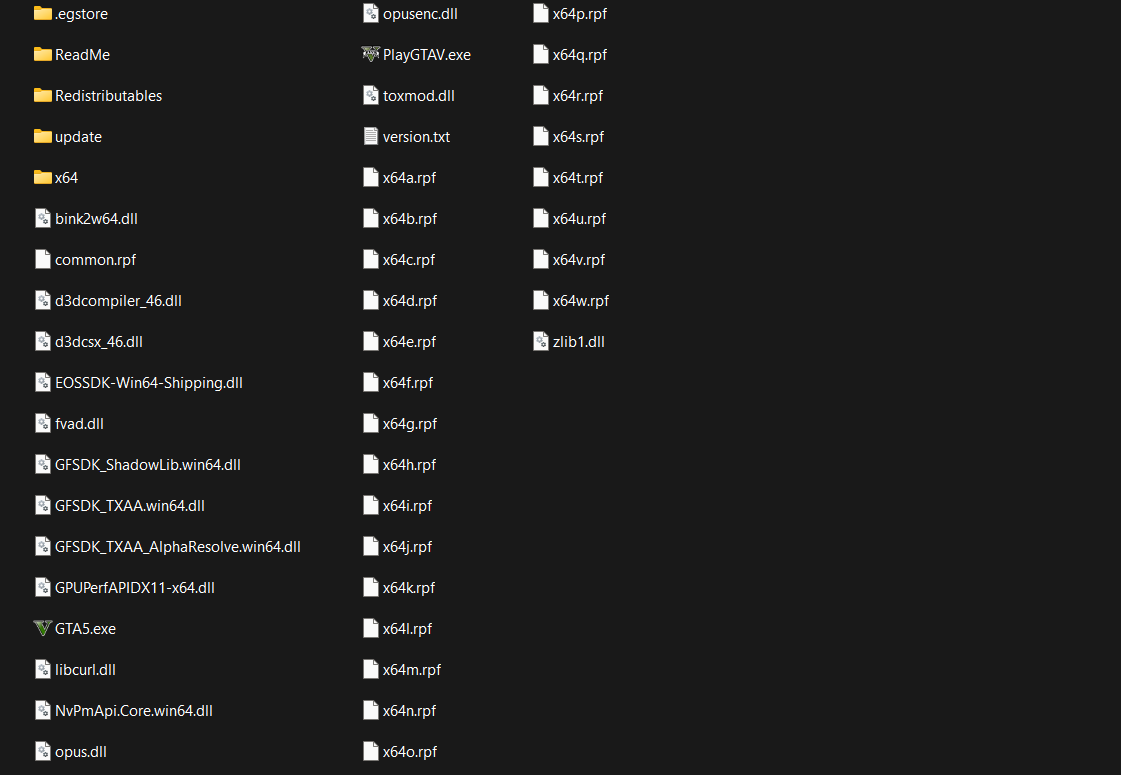The image size is (1121, 775).
Task: Click the common.rpf file icon
Action: [x=43, y=260]
